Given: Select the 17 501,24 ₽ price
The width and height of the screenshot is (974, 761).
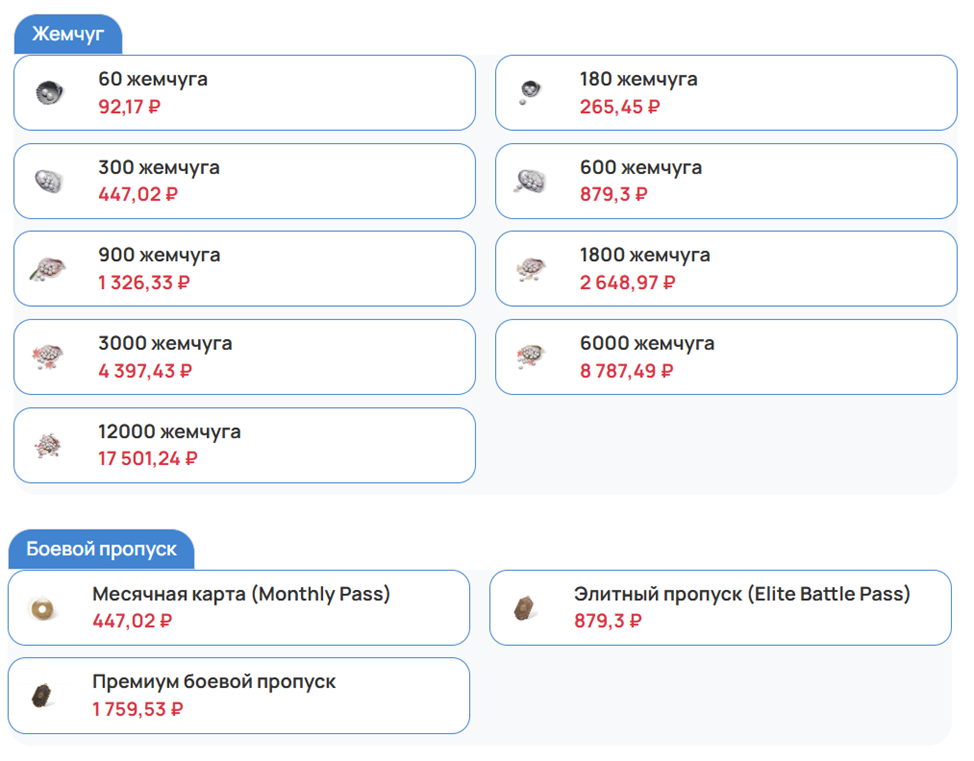Looking at the screenshot, I should [x=147, y=459].
